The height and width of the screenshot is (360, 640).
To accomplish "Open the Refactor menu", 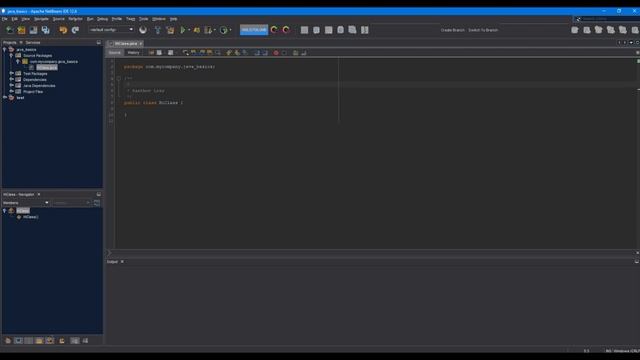I will click(76, 19).
